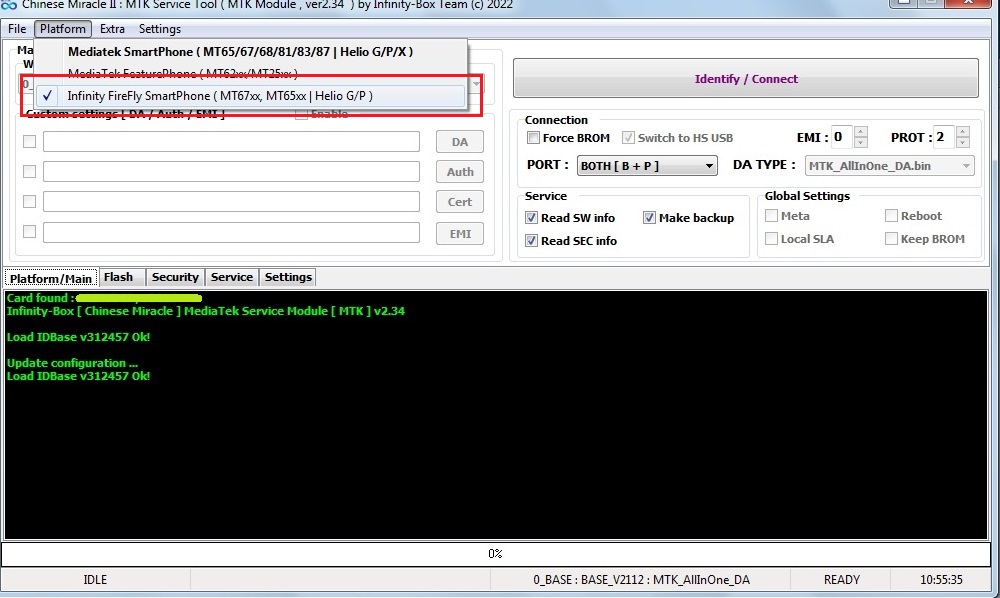Increase the EMI value with up arrow
1000x598 pixels.
pyautogui.click(x=860, y=132)
